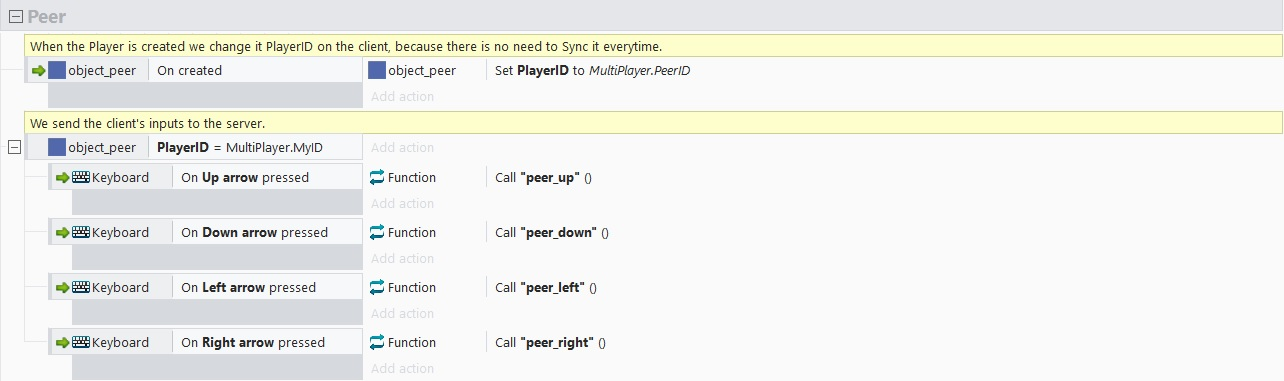Screen dimensions: 1284x381
Task: Click the Keyboard icon in Left arrow event
Action: (81, 287)
